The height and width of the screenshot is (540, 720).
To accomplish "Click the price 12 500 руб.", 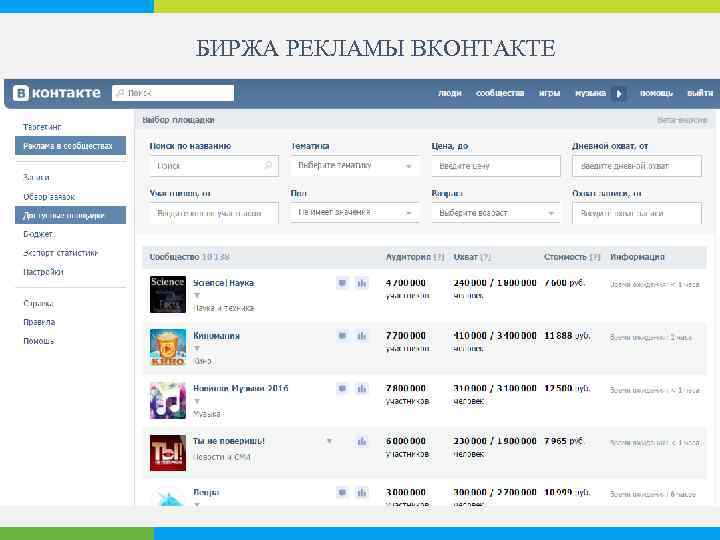I will click(x=567, y=389).
